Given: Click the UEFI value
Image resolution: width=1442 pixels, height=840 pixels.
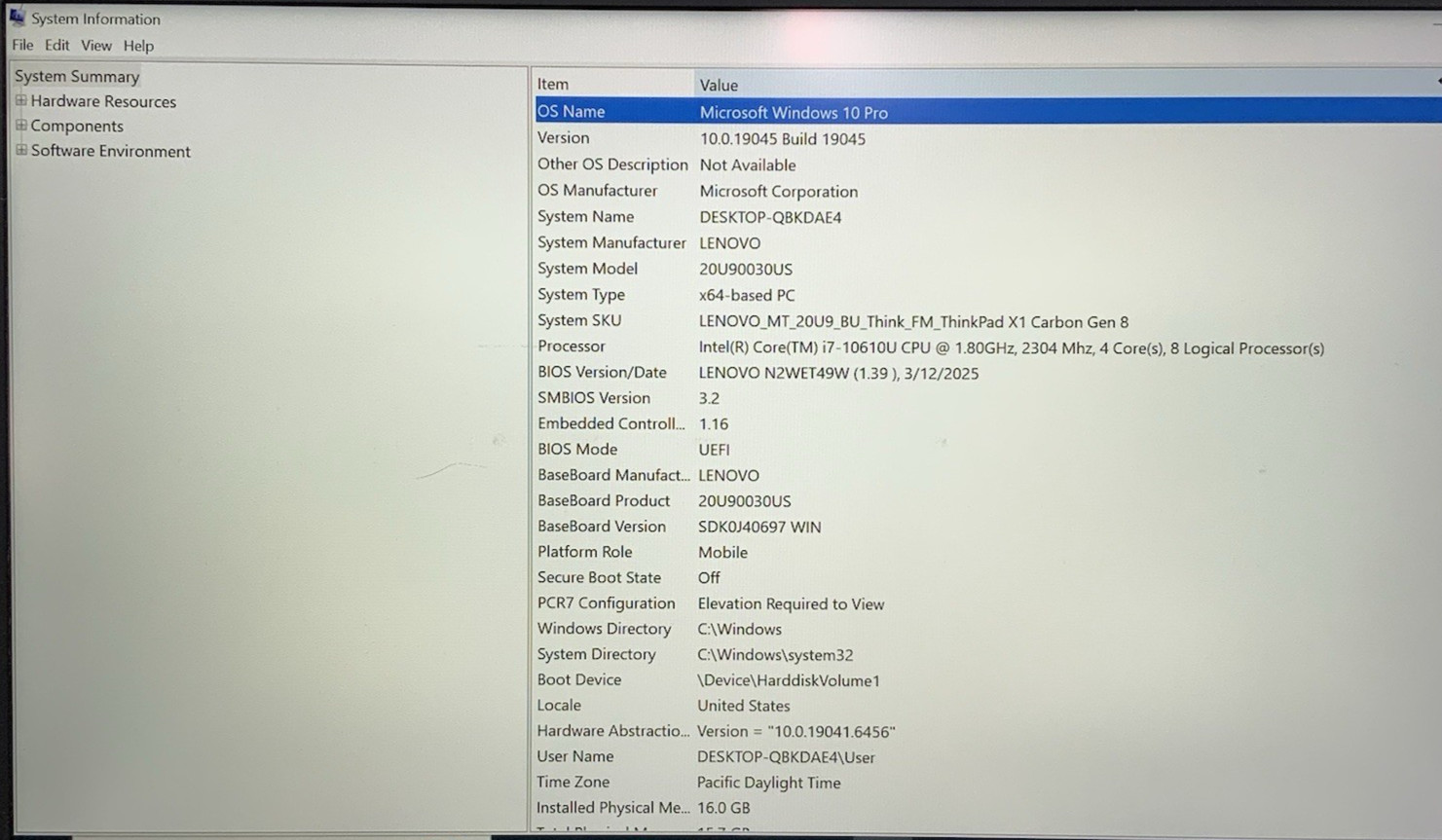Looking at the screenshot, I should pos(714,450).
